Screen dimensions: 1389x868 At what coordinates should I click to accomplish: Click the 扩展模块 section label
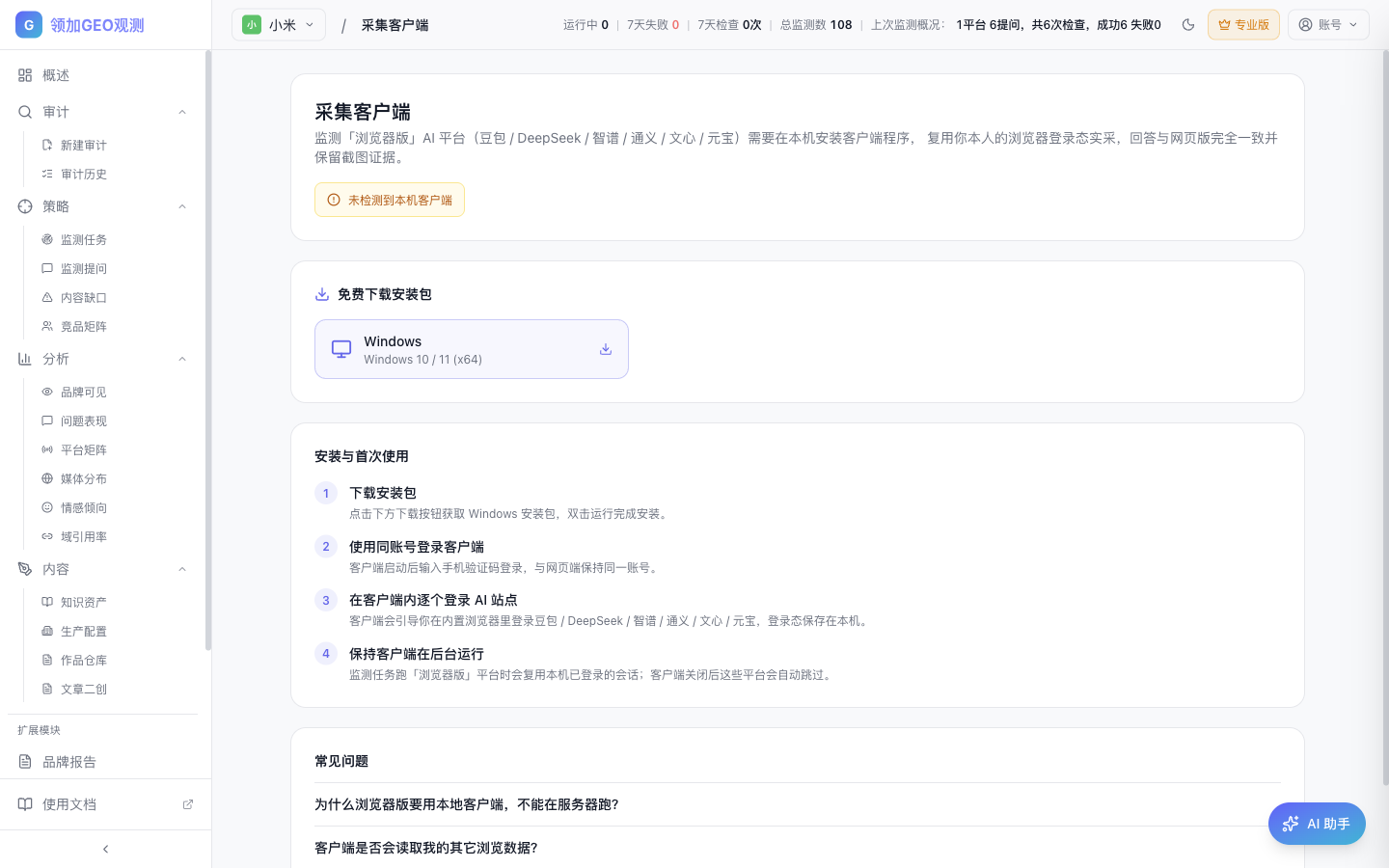[39, 730]
